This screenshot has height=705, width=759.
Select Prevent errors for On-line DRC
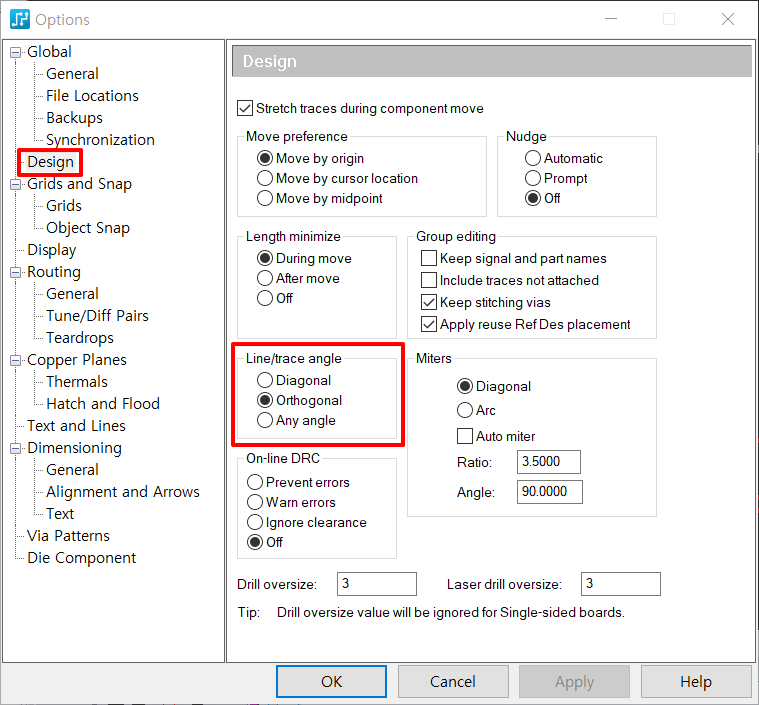click(x=255, y=482)
